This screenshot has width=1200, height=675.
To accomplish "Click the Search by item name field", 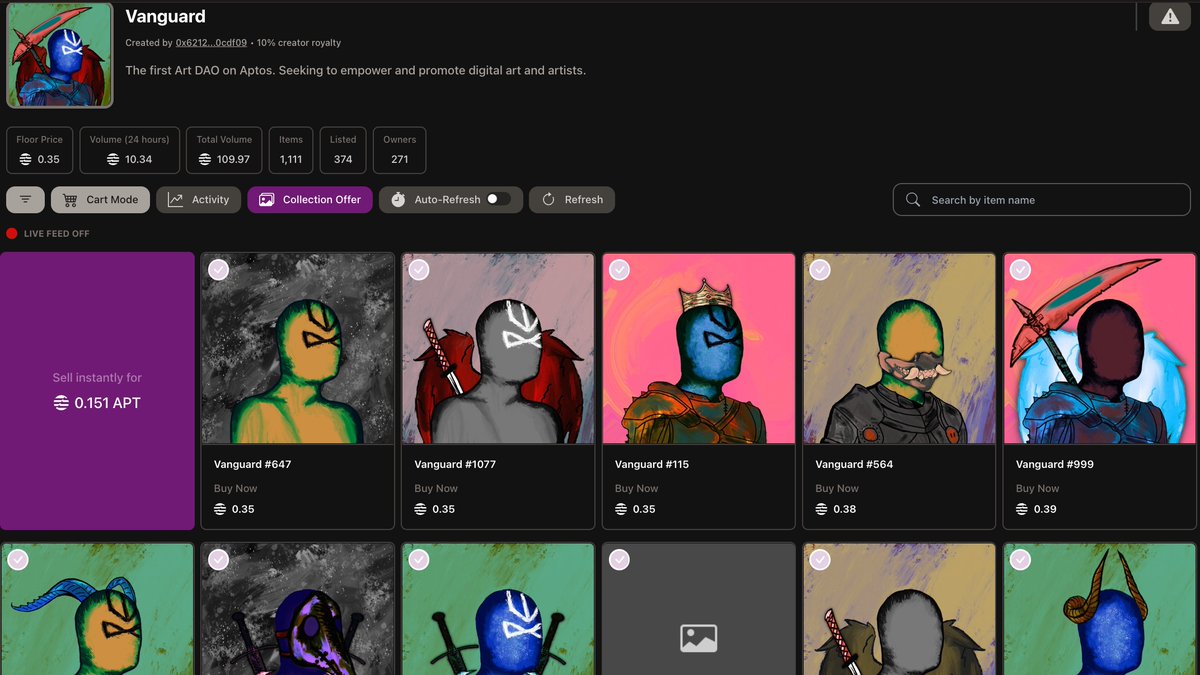I will [1041, 199].
